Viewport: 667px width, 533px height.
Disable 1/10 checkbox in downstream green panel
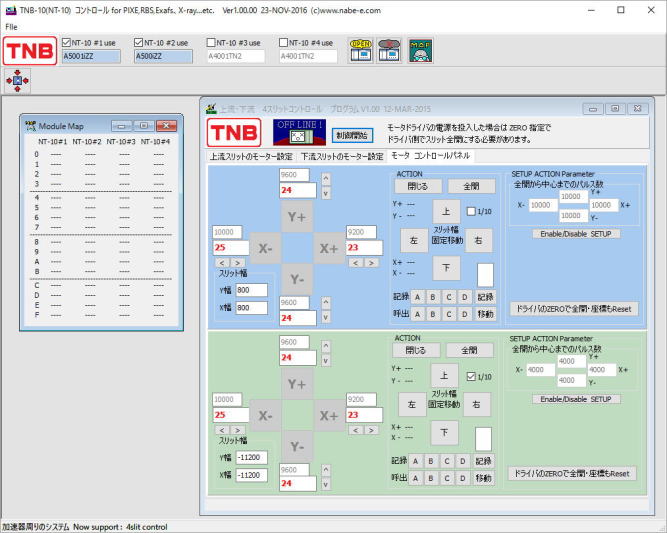(x=471, y=376)
